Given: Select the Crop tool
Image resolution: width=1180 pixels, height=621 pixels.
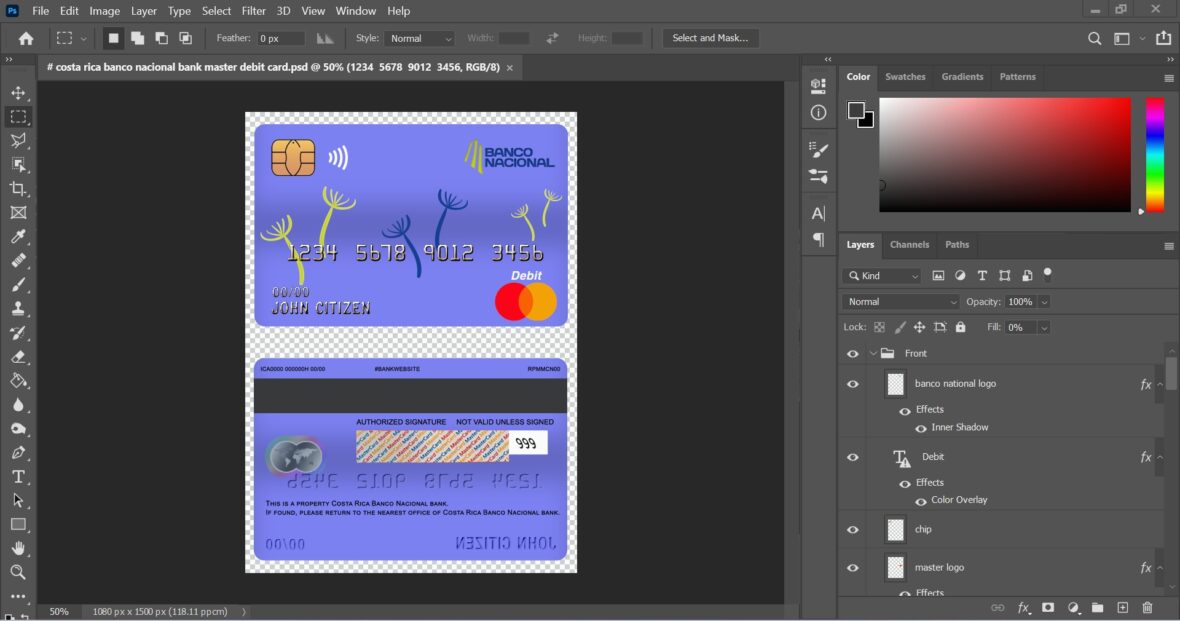Looking at the screenshot, I should 18,189.
